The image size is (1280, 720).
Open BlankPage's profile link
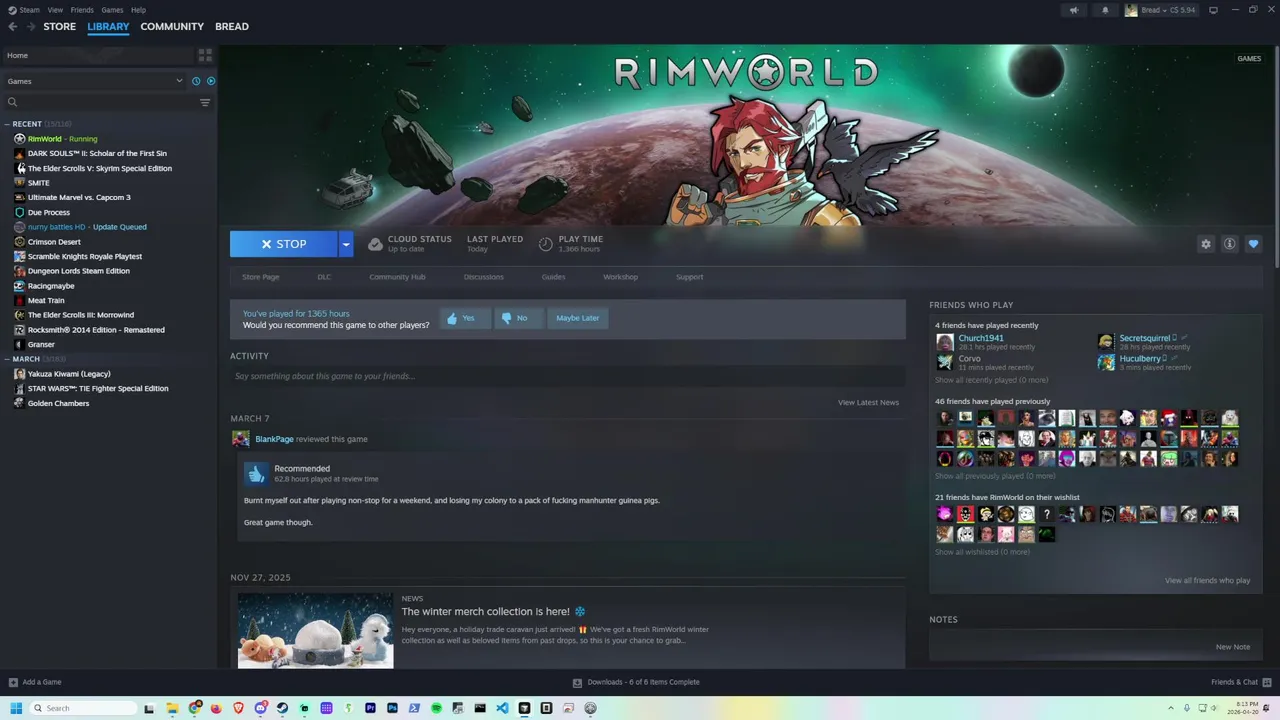coord(274,439)
